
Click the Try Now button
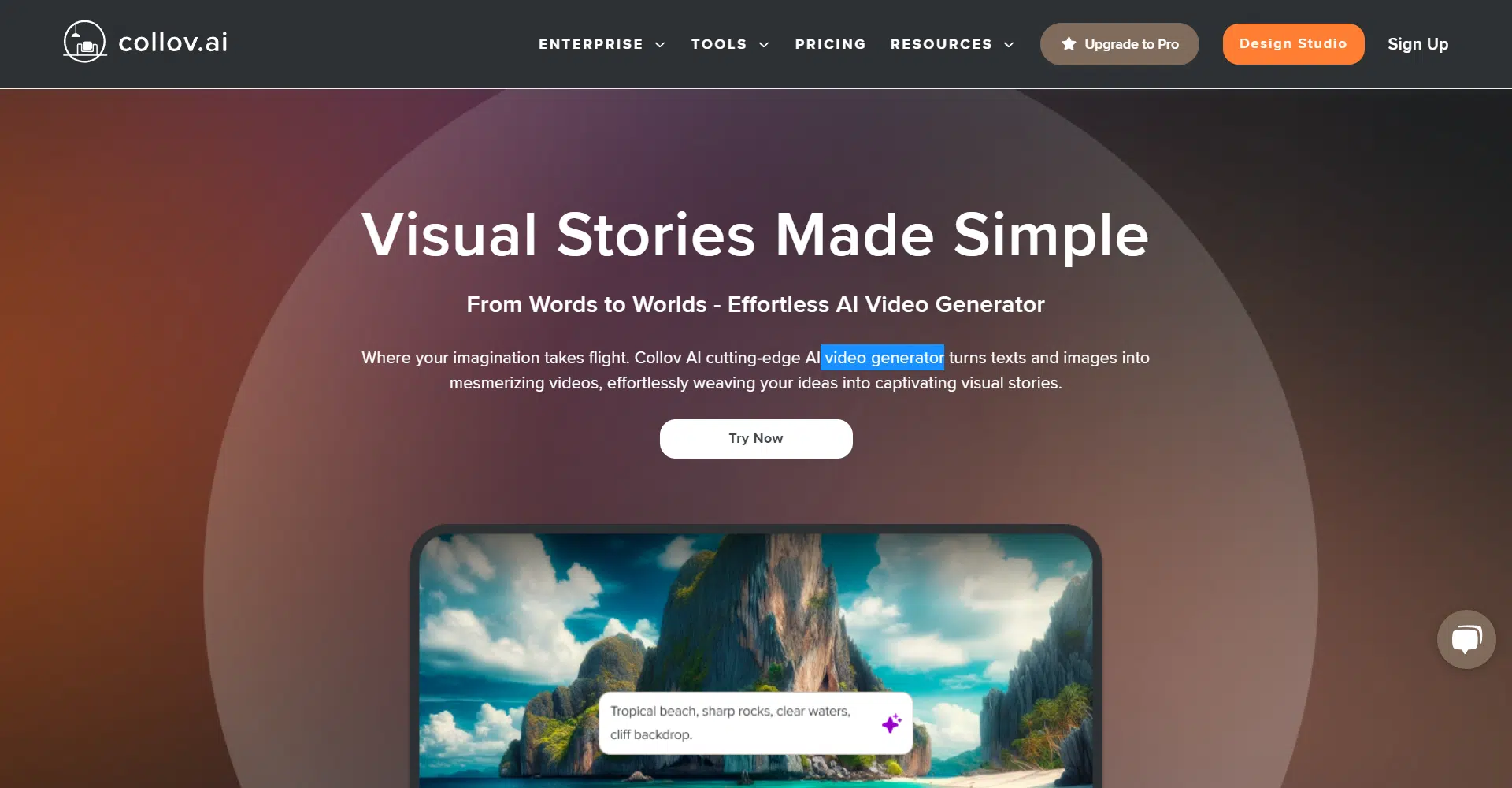(756, 439)
